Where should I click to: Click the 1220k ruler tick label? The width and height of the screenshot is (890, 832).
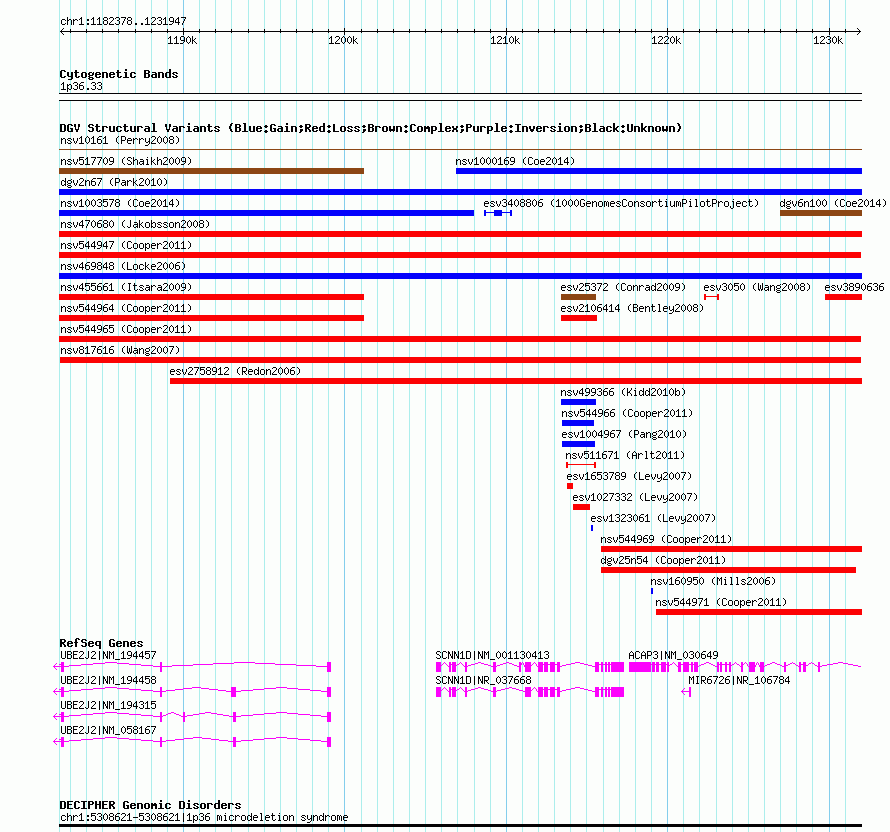click(666, 40)
